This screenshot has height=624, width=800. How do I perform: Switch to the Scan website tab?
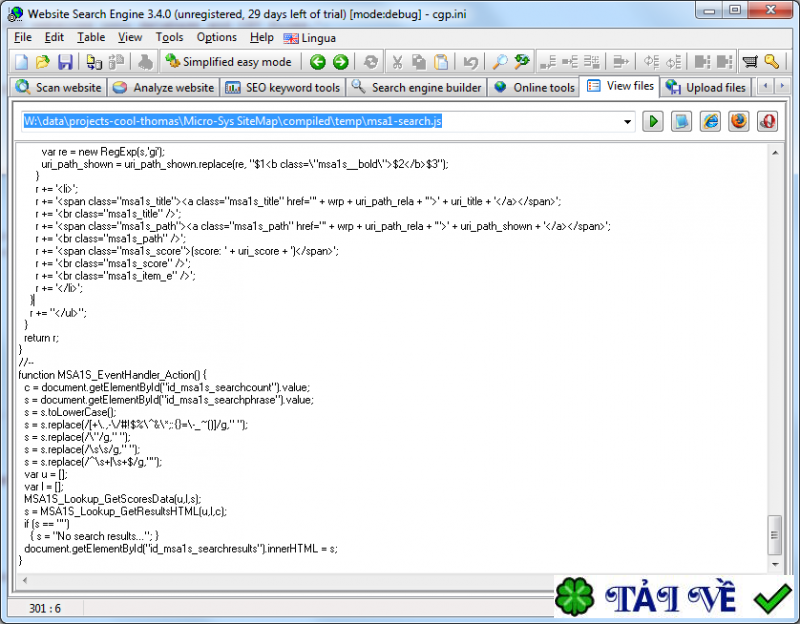click(x=59, y=87)
